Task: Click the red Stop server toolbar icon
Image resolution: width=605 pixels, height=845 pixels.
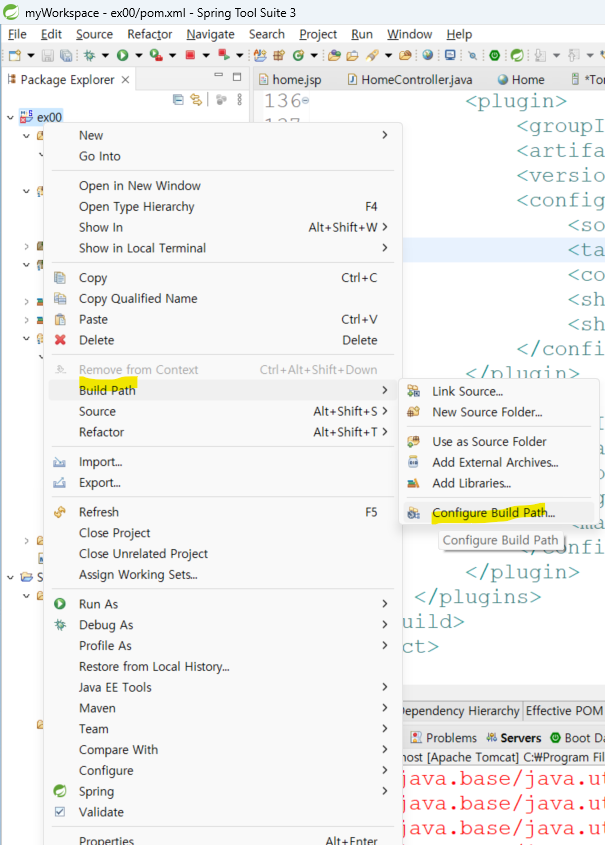Action: (190, 55)
